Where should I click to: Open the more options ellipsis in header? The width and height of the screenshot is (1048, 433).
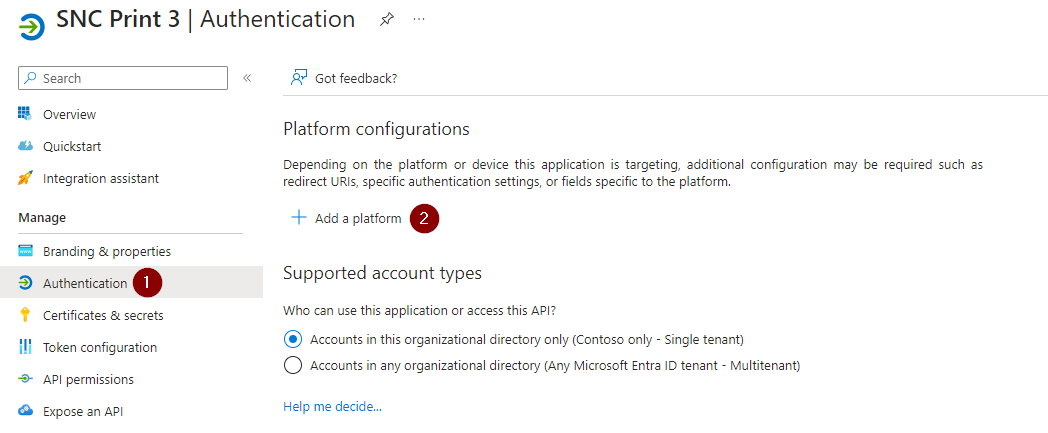(x=419, y=20)
